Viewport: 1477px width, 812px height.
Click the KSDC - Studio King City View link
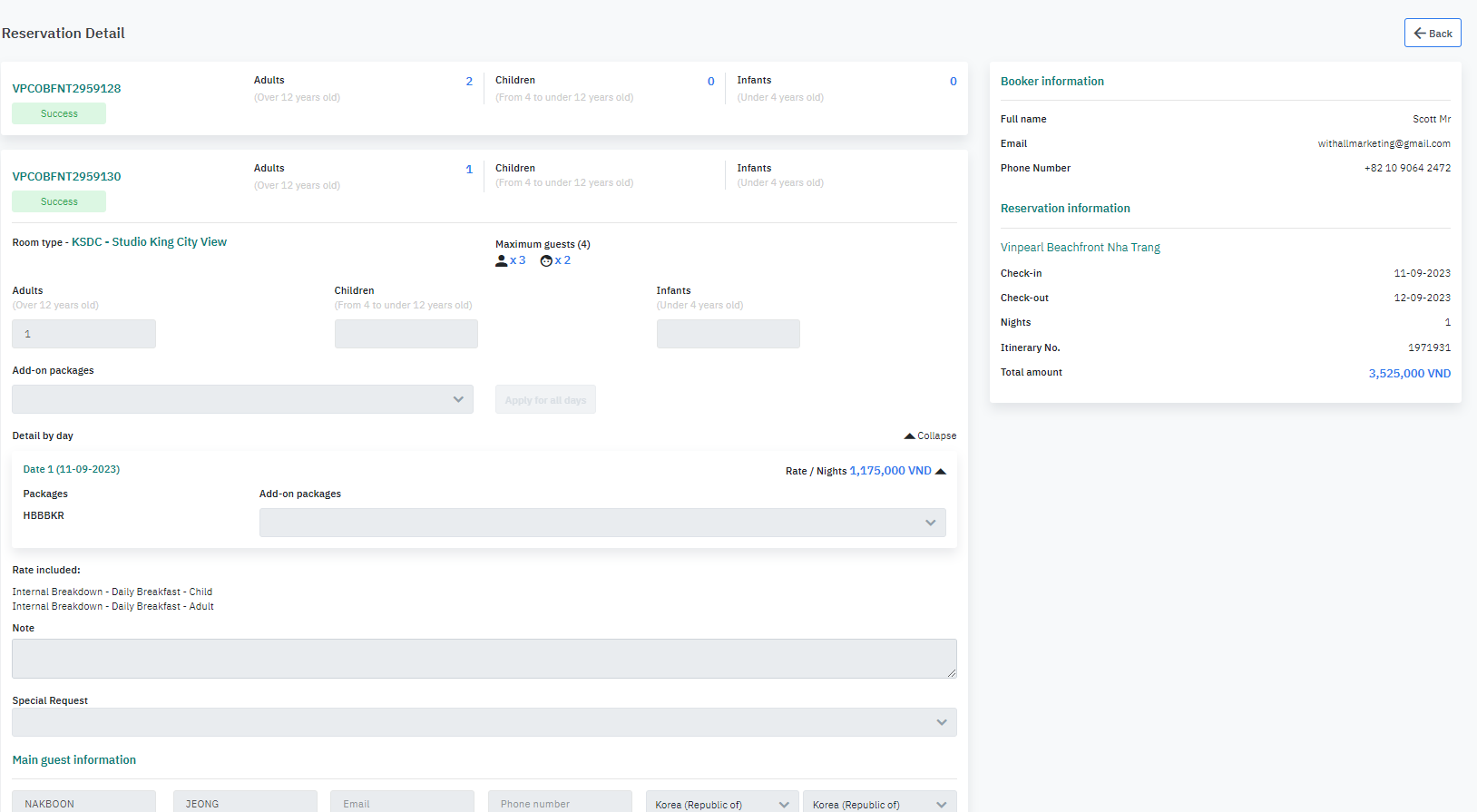point(149,242)
